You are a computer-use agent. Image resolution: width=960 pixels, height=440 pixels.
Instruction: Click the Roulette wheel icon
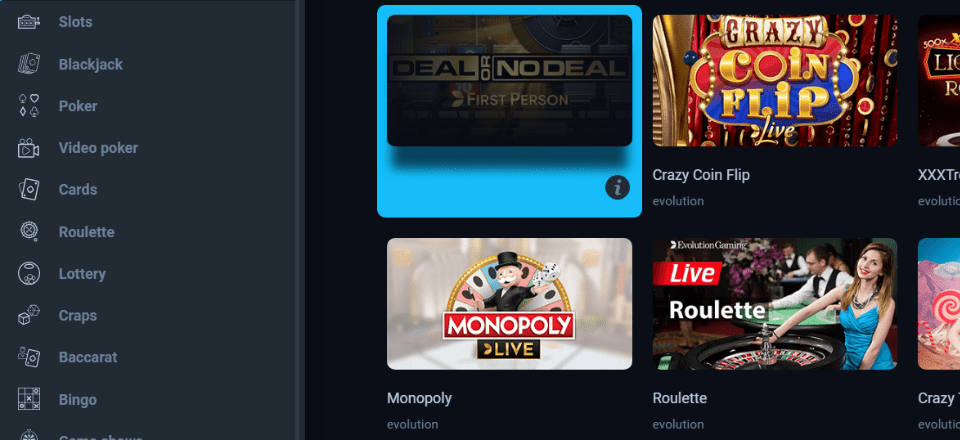click(29, 232)
